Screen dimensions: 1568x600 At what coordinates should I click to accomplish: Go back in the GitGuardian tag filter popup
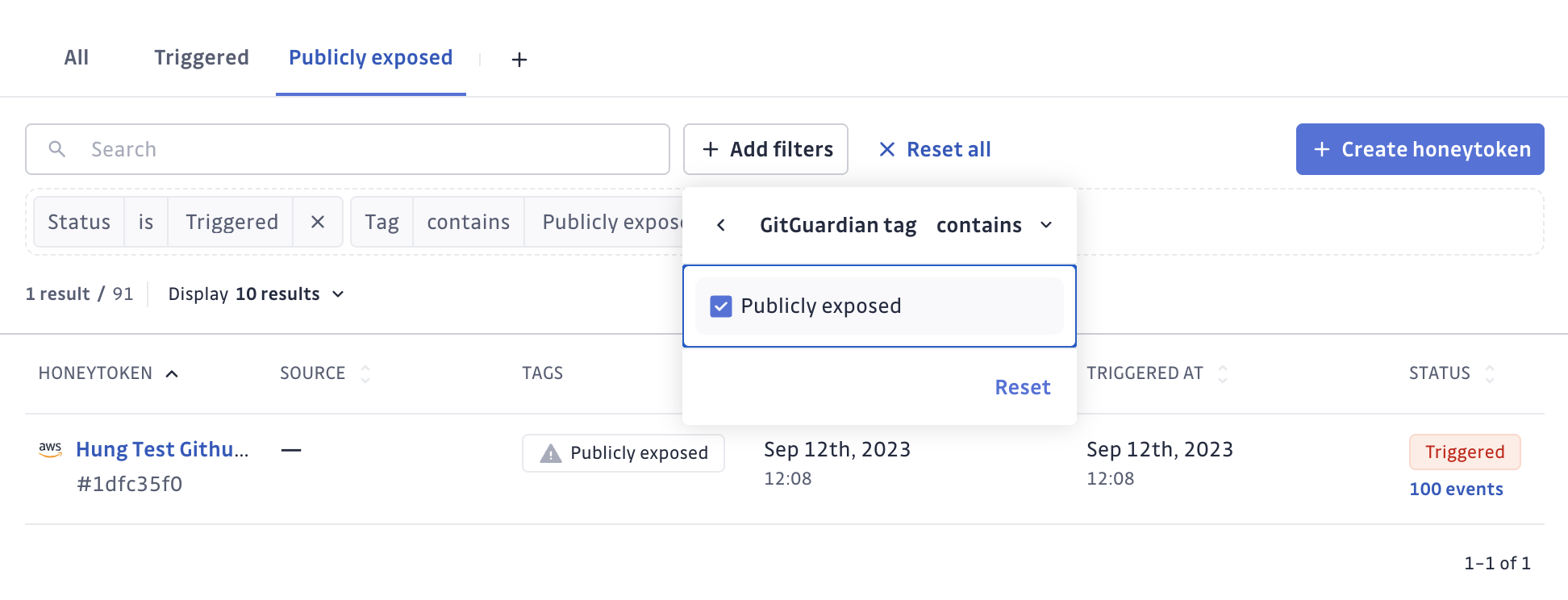pos(721,225)
